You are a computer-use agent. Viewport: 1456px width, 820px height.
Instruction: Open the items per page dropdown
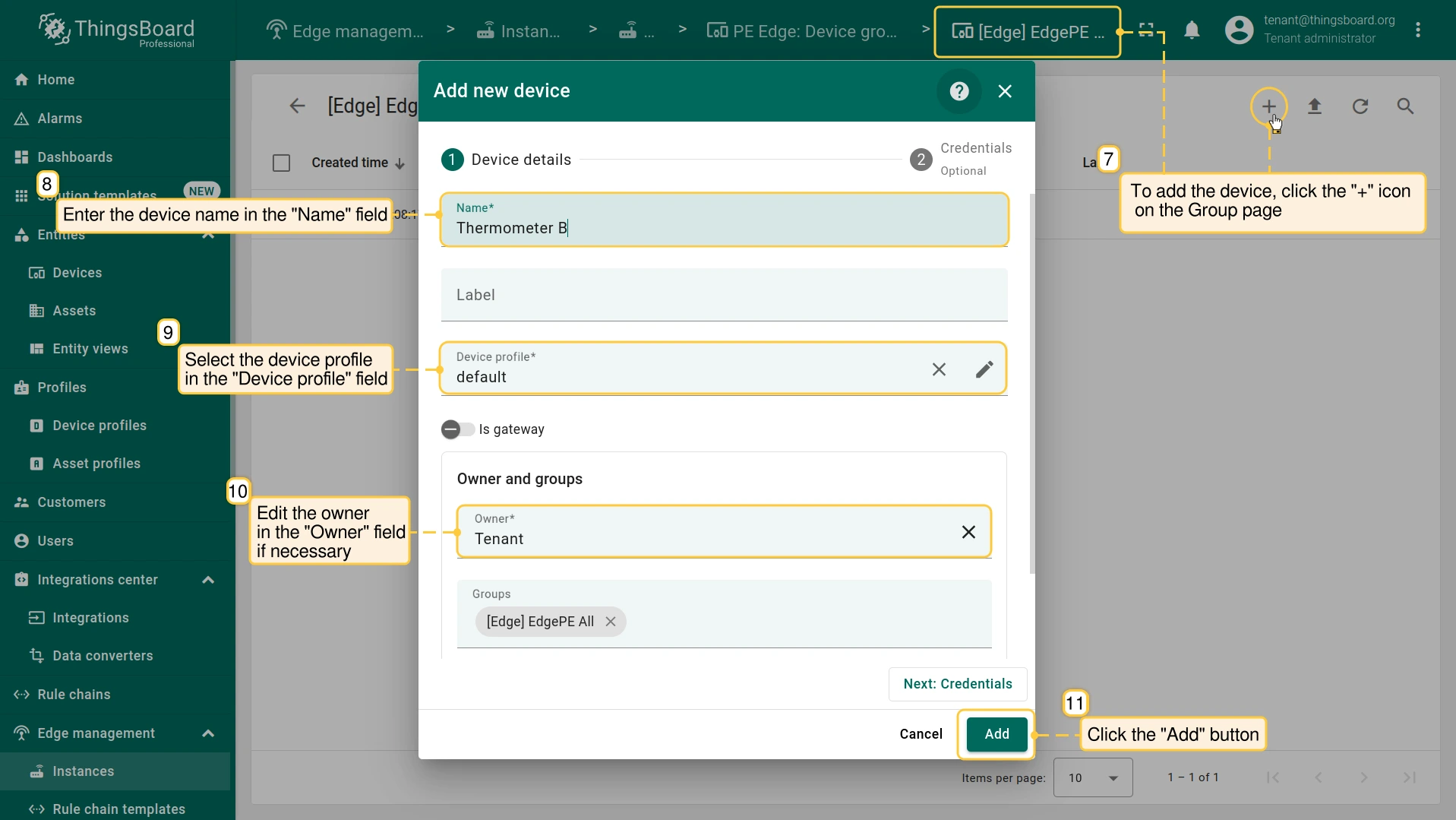pos(1092,777)
